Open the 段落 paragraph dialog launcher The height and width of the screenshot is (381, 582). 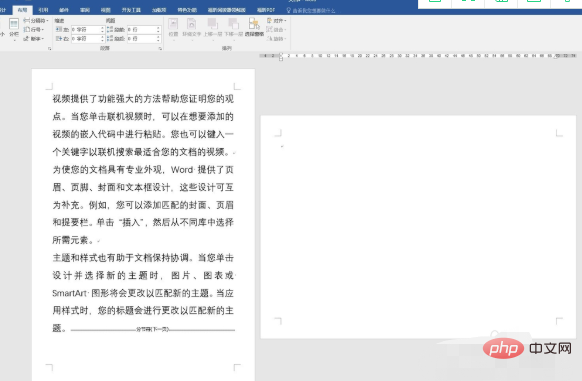point(160,48)
